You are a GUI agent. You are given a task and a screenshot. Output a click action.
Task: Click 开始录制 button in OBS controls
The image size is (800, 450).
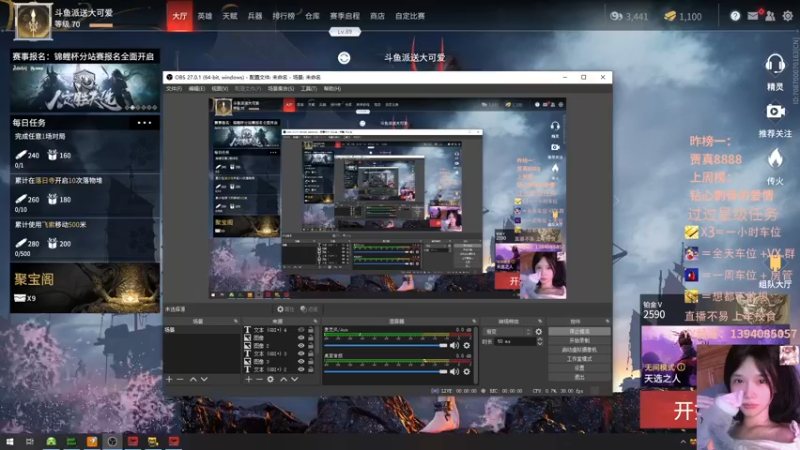[x=579, y=340]
